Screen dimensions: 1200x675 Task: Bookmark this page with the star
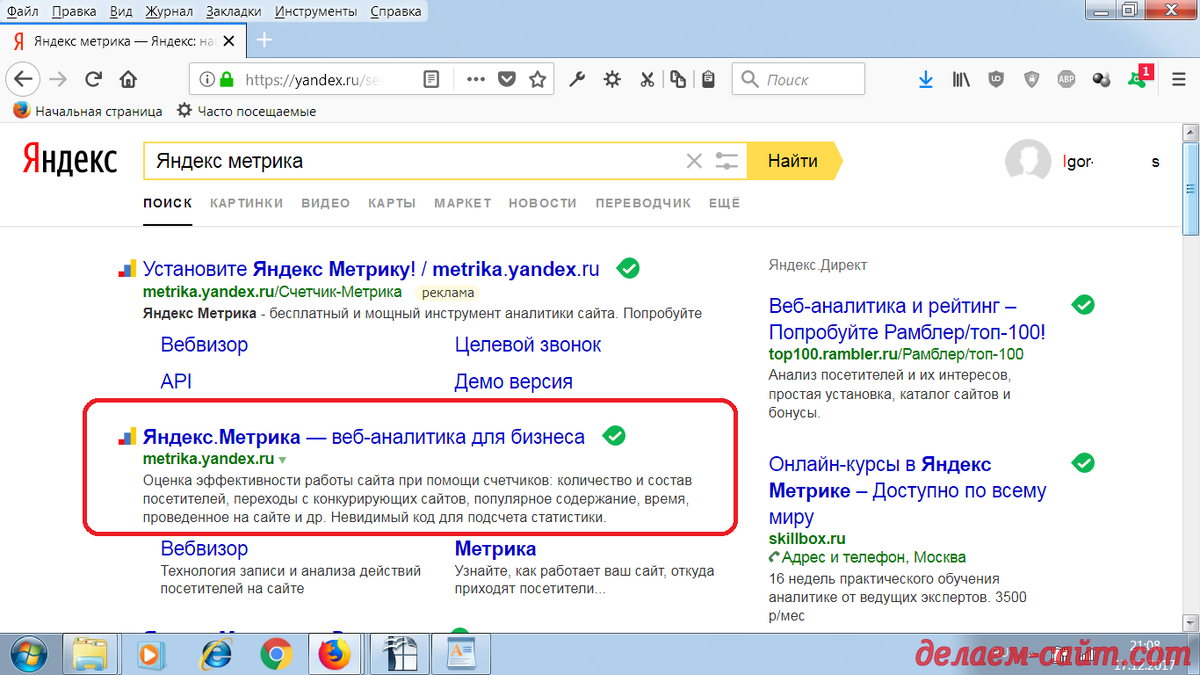tap(538, 79)
